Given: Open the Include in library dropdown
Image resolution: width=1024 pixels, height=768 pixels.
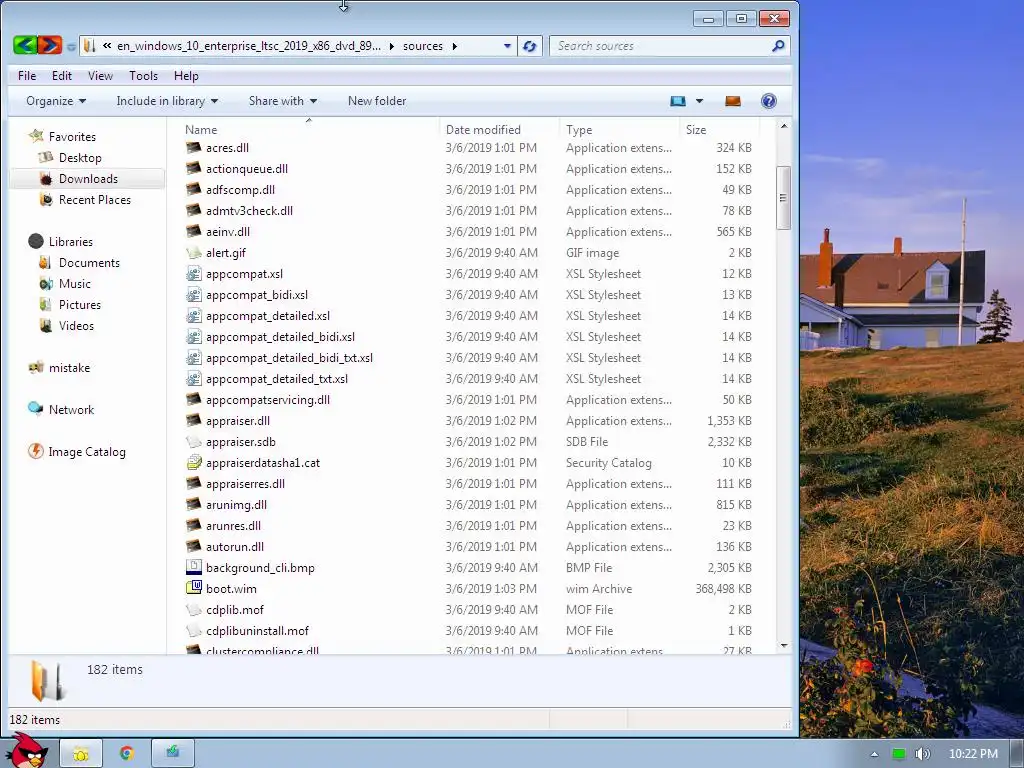Looking at the screenshot, I should 167,101.
